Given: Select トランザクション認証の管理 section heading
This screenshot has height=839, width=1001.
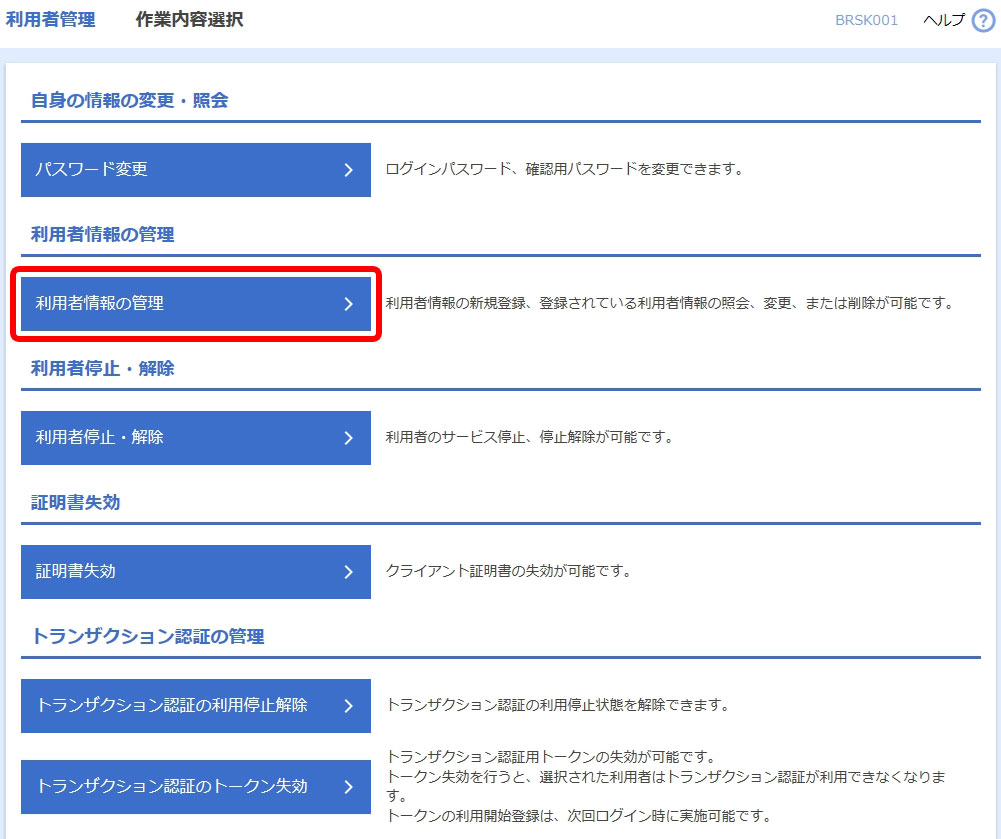Looking at the screenshot, I should point(147,637).
